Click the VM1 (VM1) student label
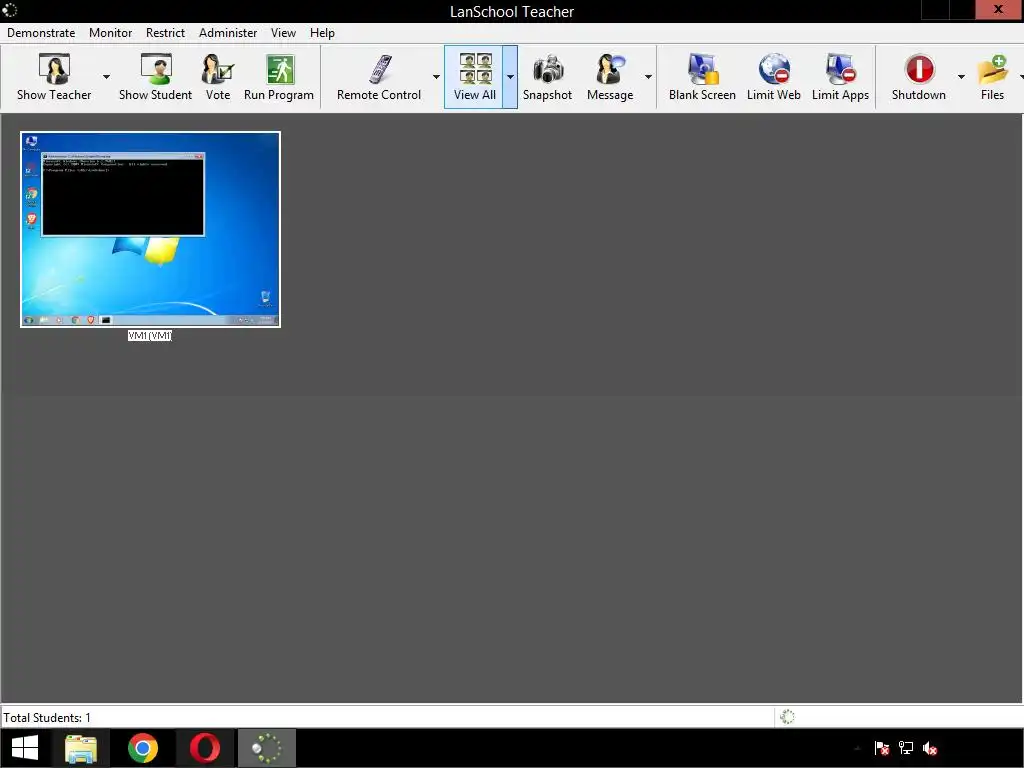The image size is (1024, 768). point(150,336)
